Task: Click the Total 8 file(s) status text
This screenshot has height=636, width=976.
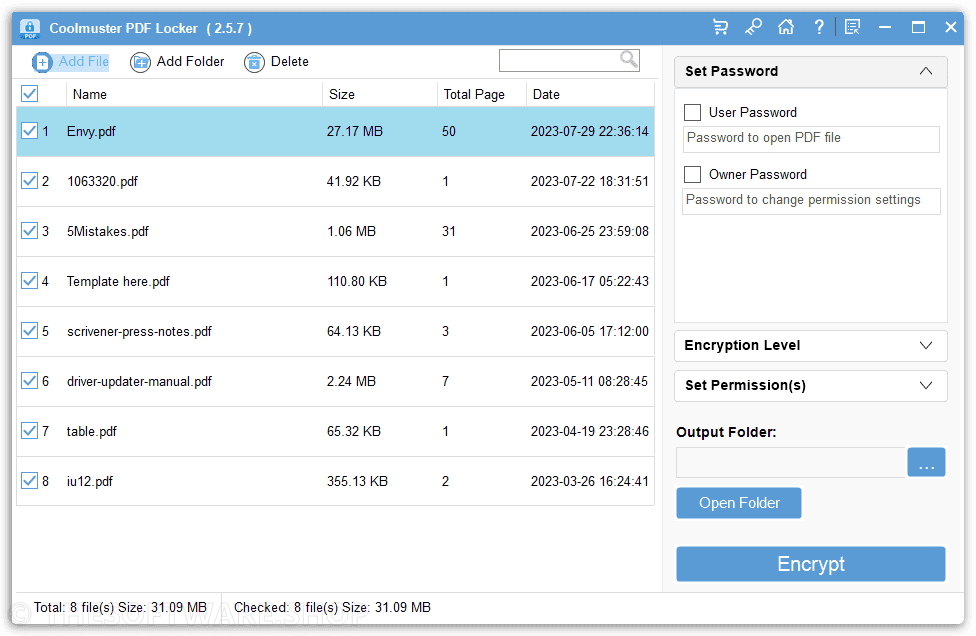Action: (120, 607)
